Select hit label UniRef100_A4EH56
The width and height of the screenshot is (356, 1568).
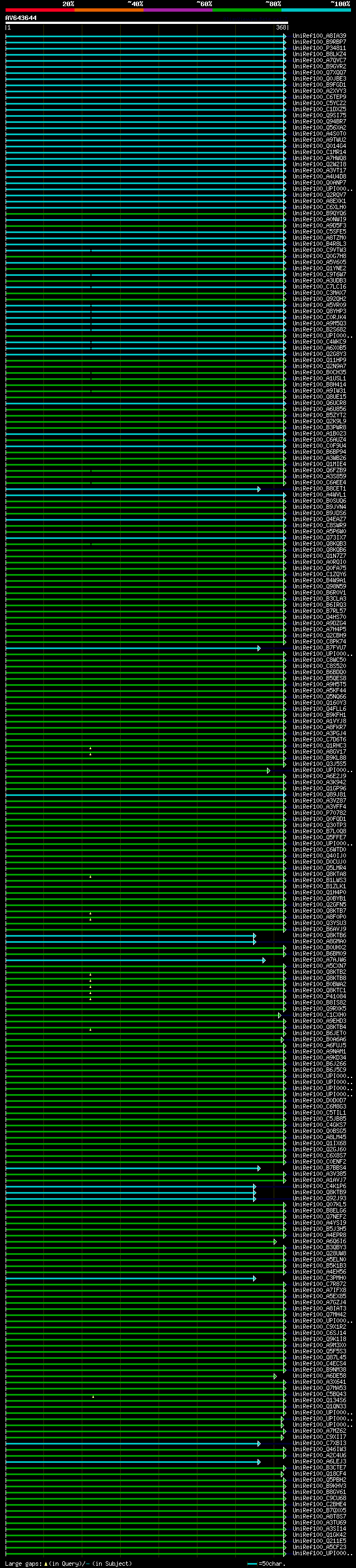coord(319,1272)
